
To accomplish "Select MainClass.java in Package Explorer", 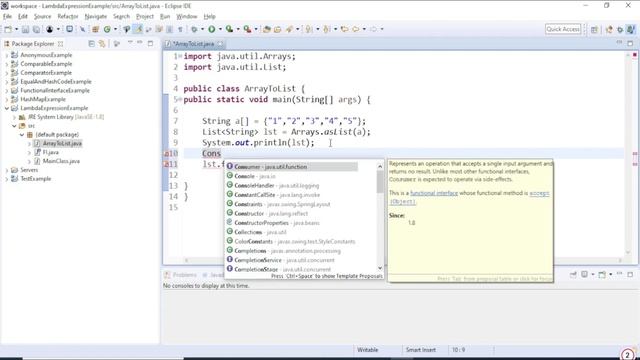I will pos(61,161).
